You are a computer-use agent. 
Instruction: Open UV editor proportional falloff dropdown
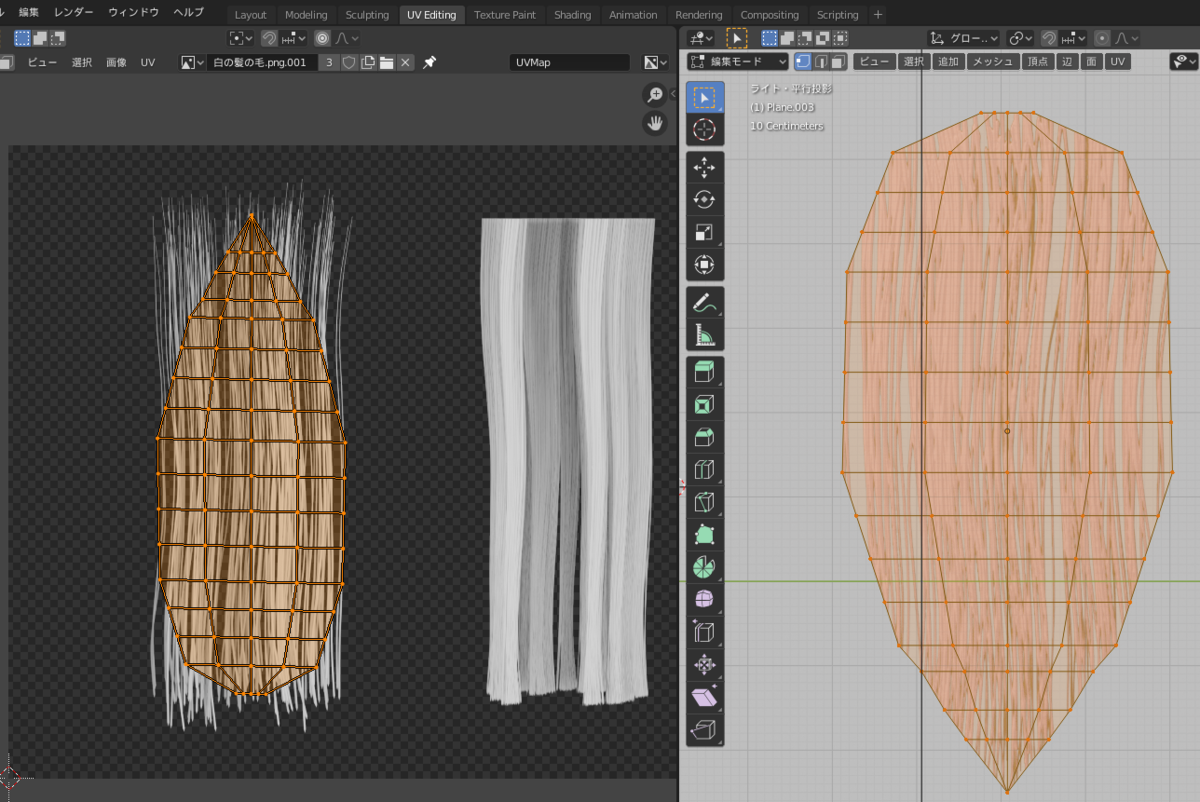347,38
